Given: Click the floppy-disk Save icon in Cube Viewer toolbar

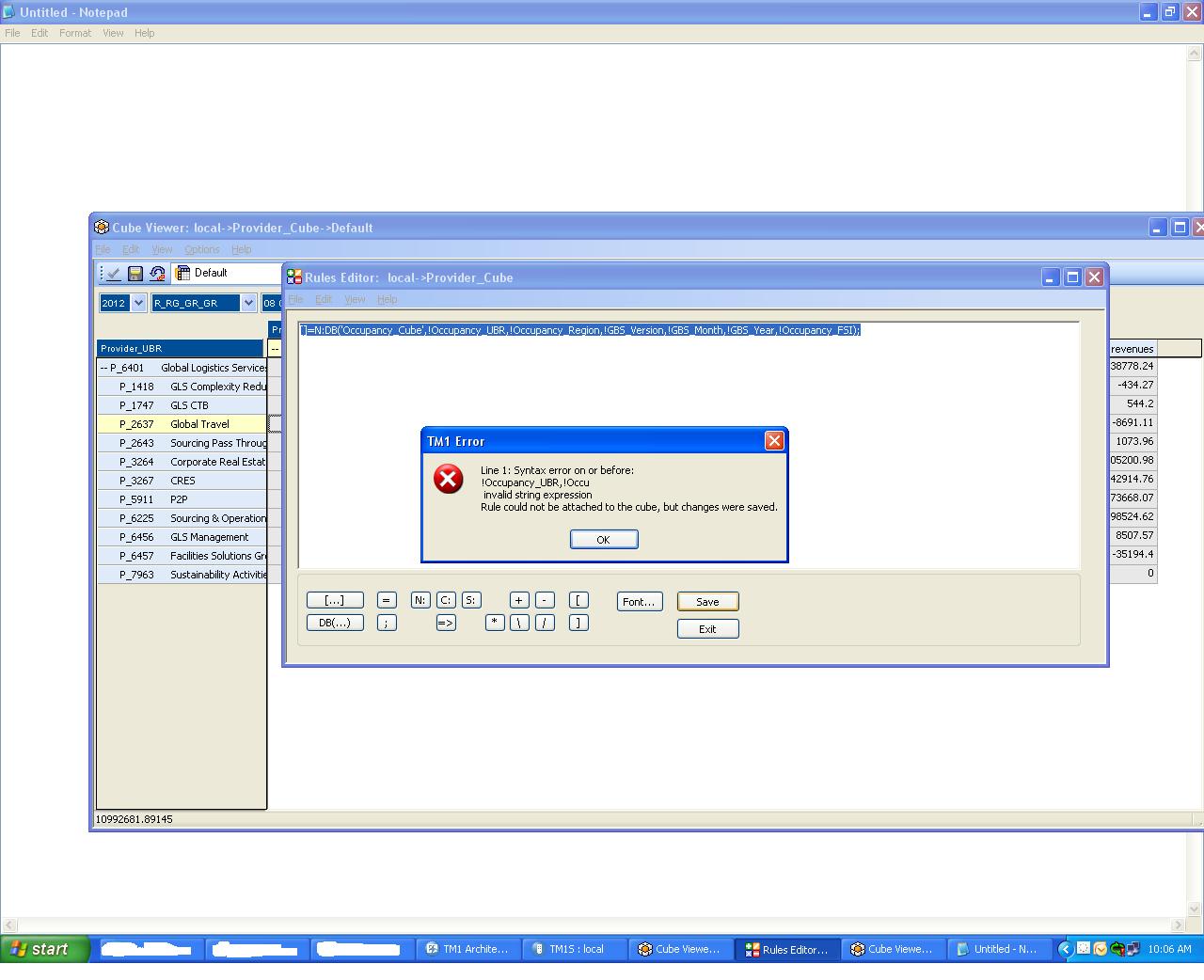Looking at the screenshot, I should tap(135, 274).
